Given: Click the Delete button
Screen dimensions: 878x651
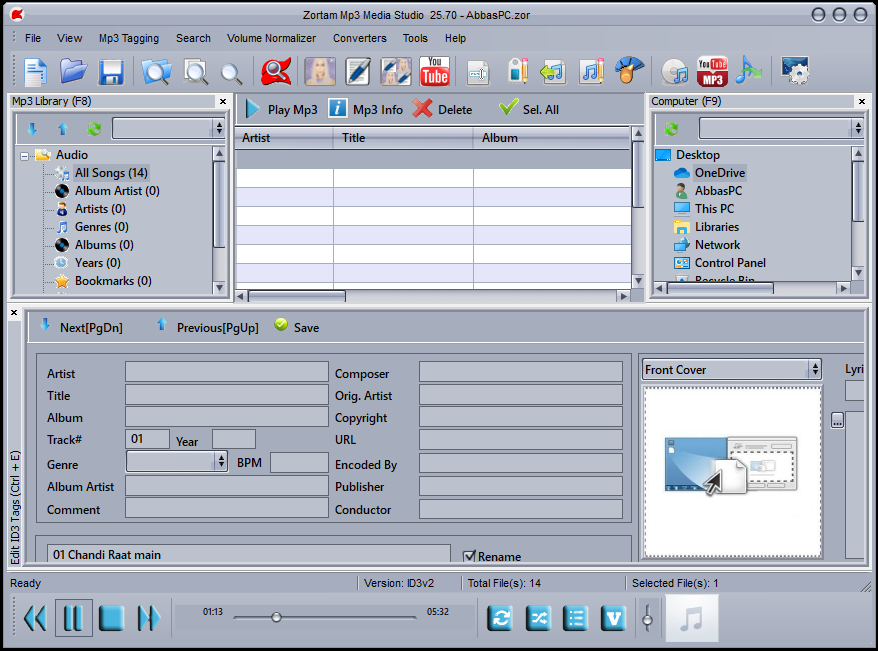Looking at the screenshot, I should pos(443,109).
